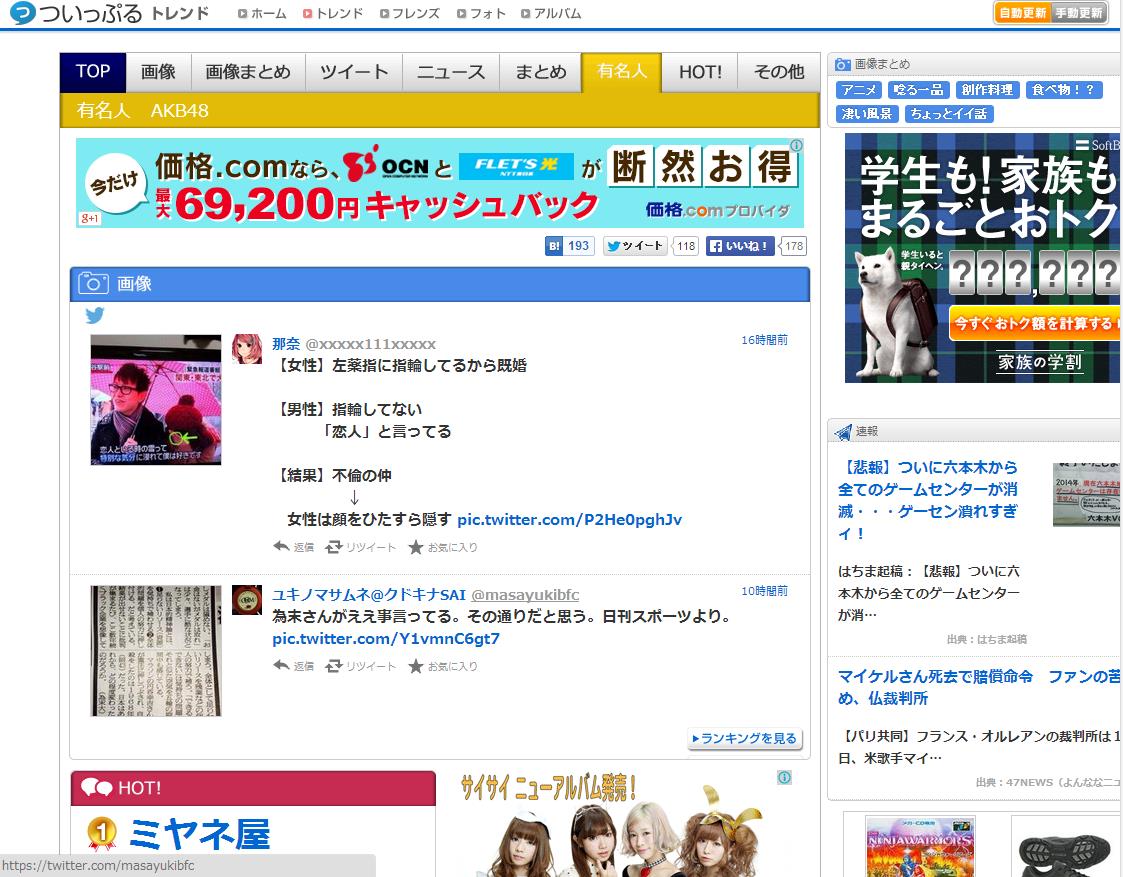The width and height of the screenshot is (1123, 877).
Task: Favorite (お気に入り) ユキノマサムネ's tweet
Action: click(x=443, y=666)
